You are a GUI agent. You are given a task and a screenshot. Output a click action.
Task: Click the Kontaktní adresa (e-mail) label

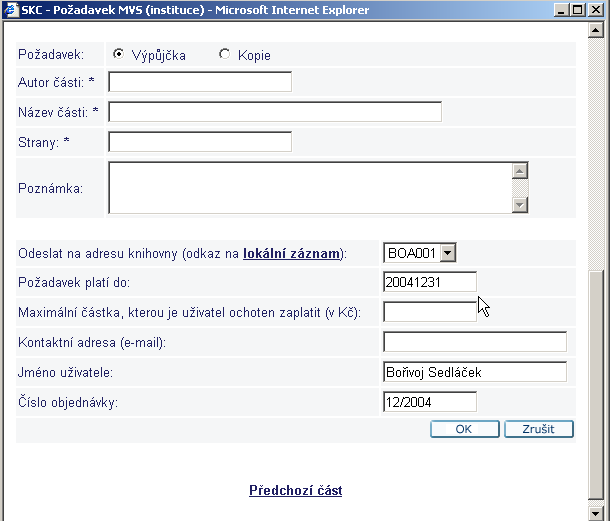tap(92, 342)
